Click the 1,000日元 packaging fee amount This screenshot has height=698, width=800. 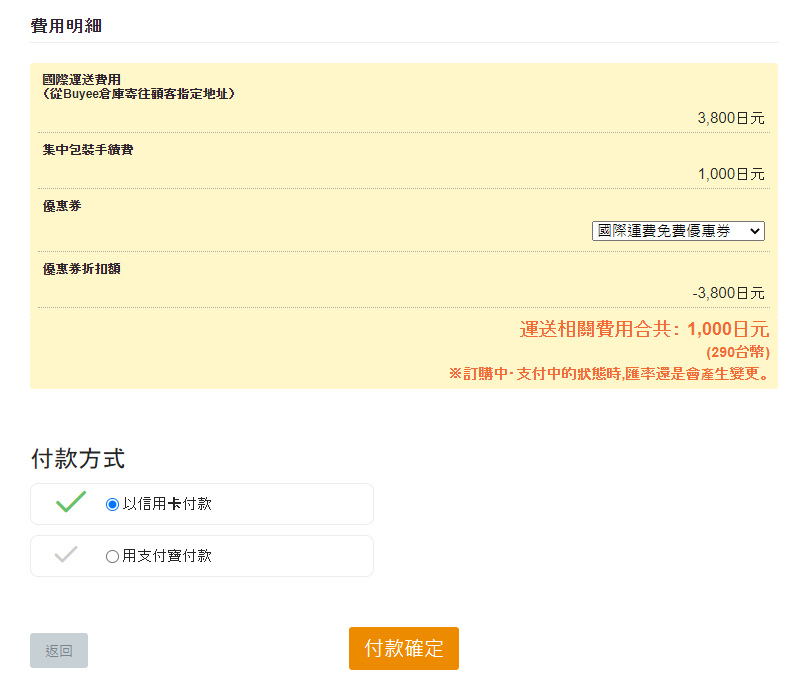coord(731,174)
